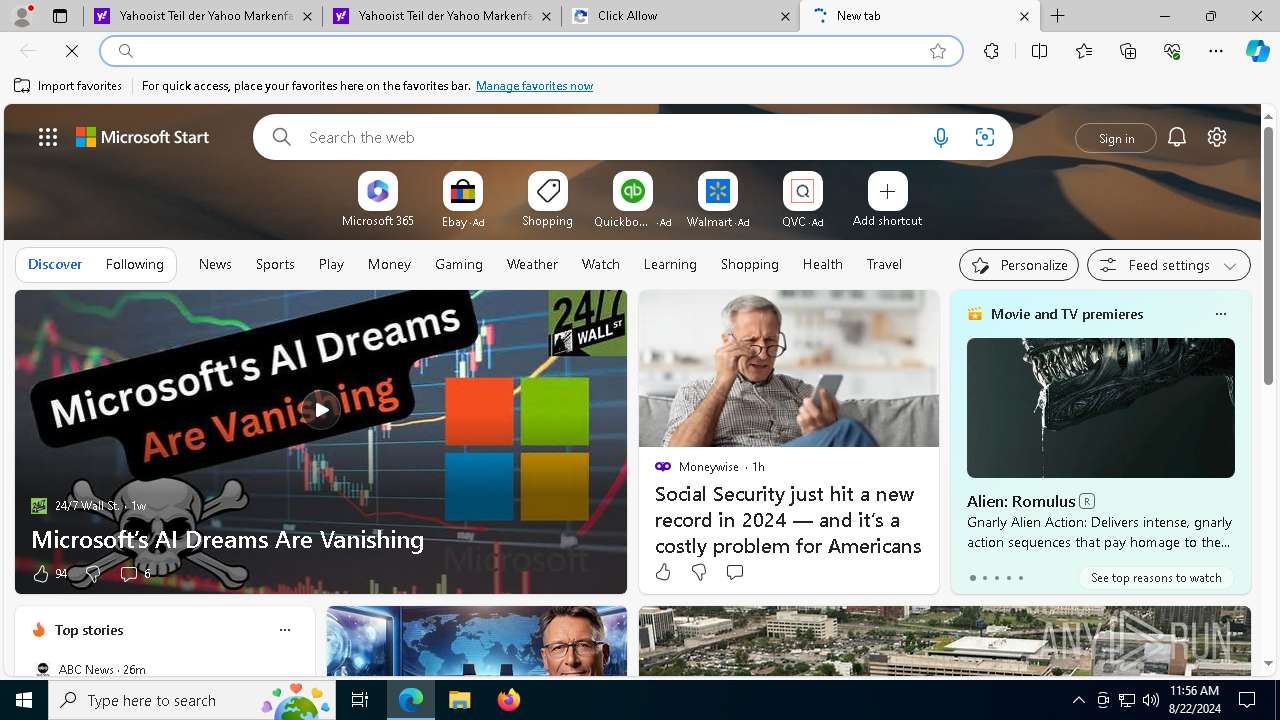The width and height of the screenshot is (1280, 720).
Task: Stop loading the page
Action: [72, 51]
